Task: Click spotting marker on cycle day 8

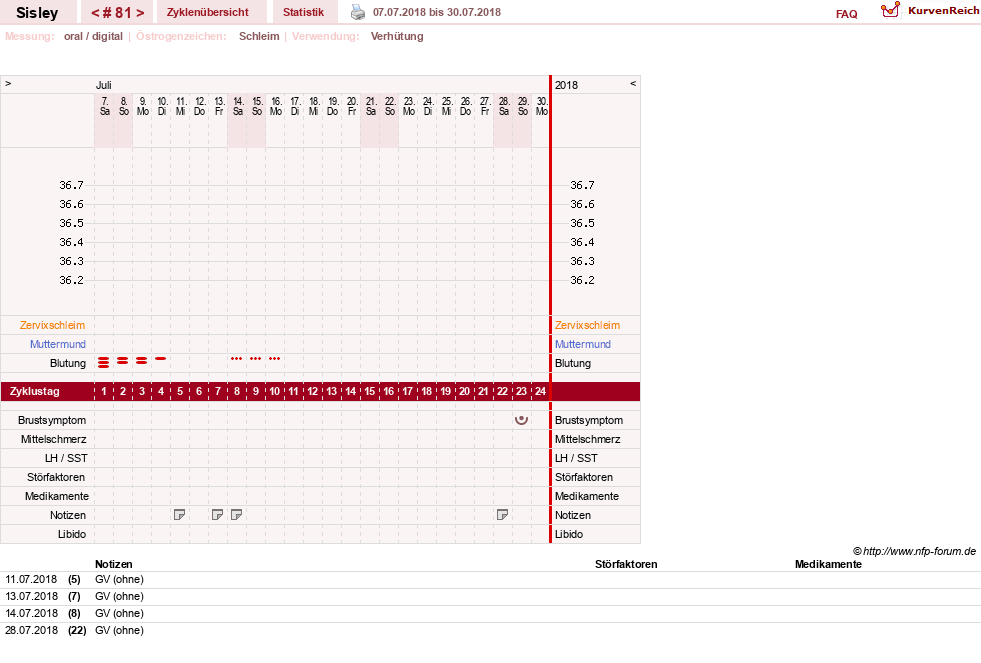Action: tap(236, 358)
